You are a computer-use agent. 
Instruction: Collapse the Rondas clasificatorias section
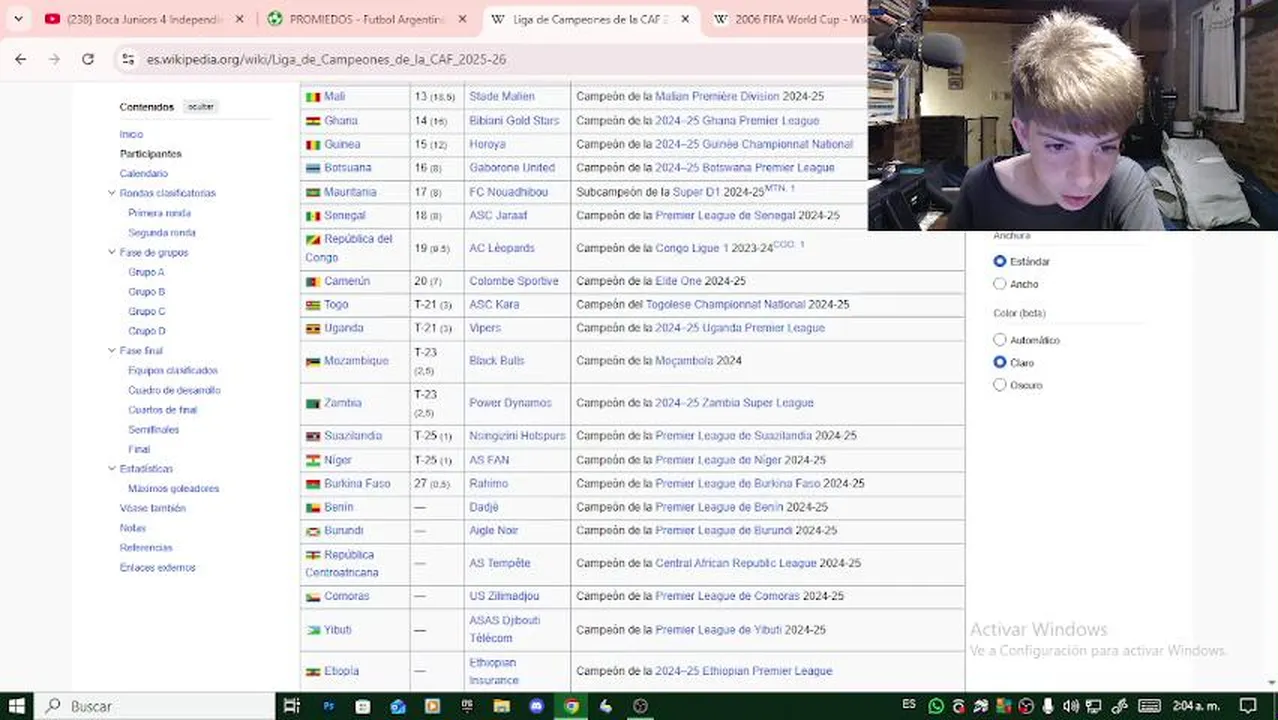tap(112, 193)
